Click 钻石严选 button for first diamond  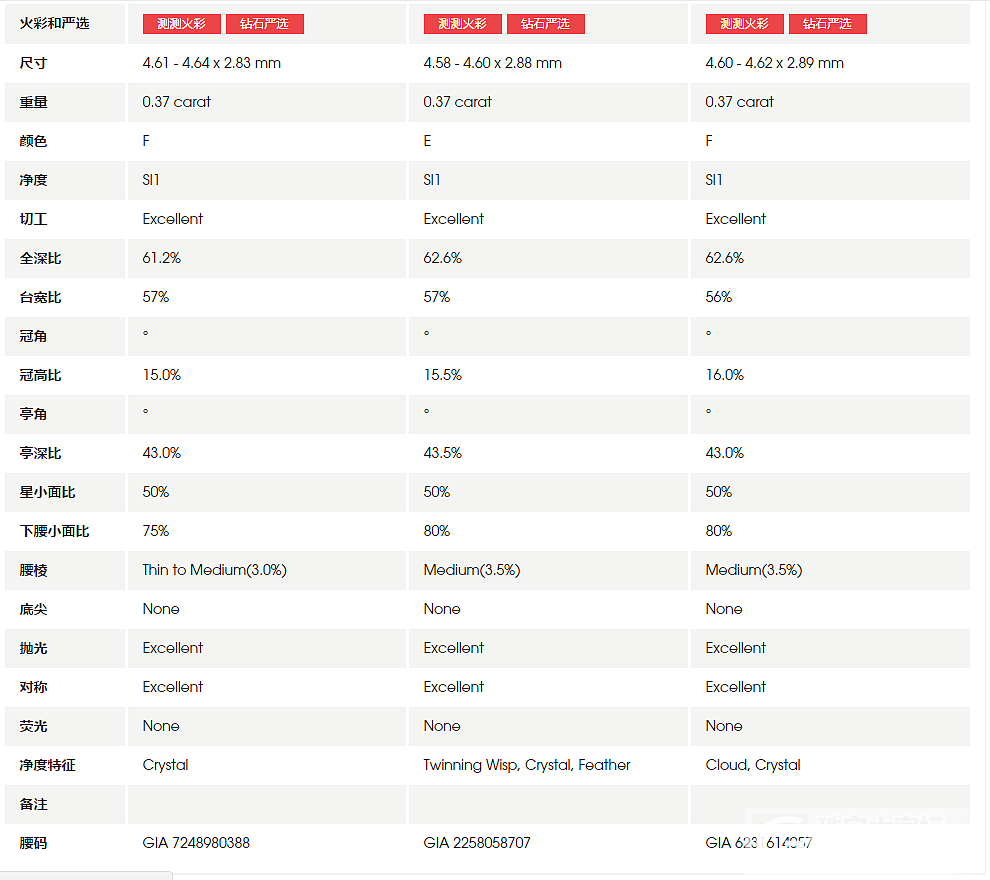click(265, 24)
